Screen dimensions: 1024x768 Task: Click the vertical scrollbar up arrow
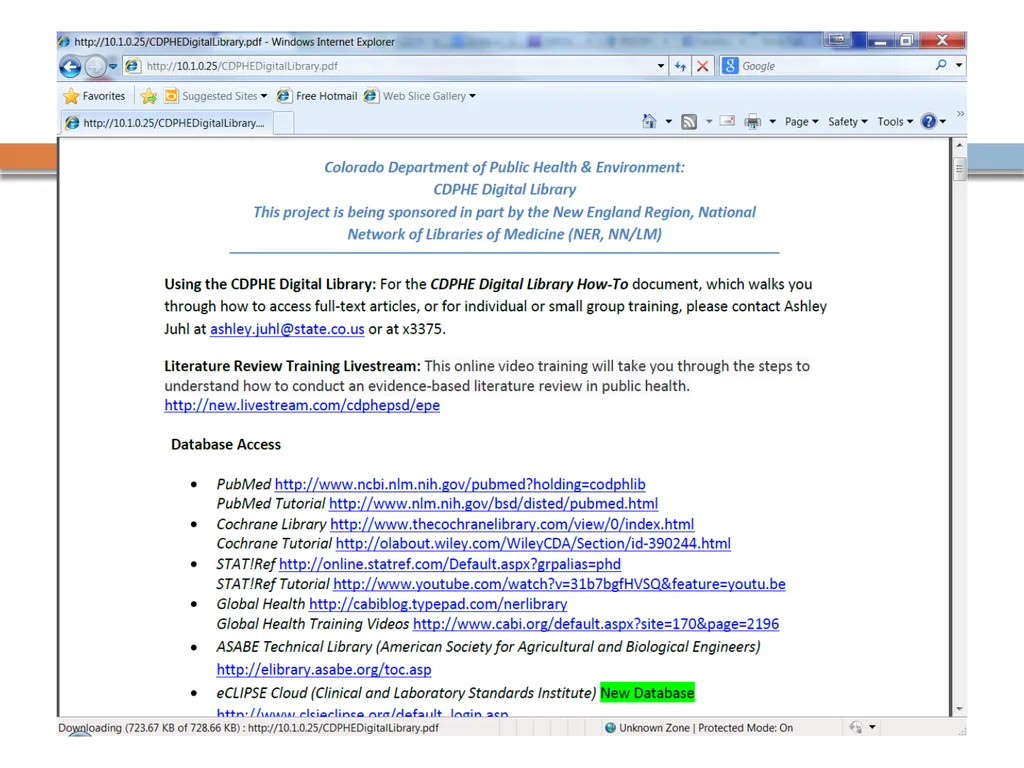pyautogui.click(x=959, y=144)
